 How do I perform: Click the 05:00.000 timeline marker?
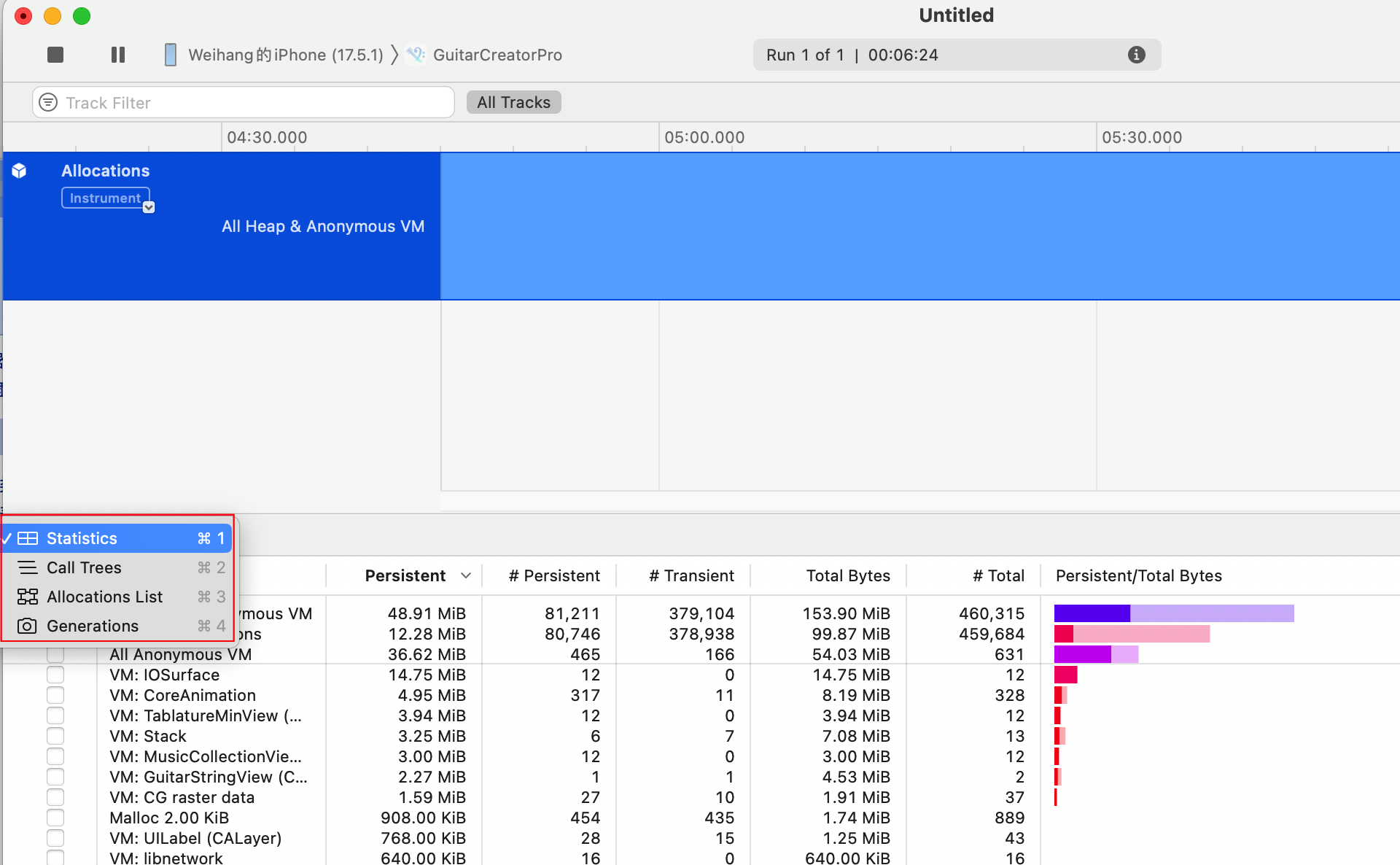click(x=704, y=137)
